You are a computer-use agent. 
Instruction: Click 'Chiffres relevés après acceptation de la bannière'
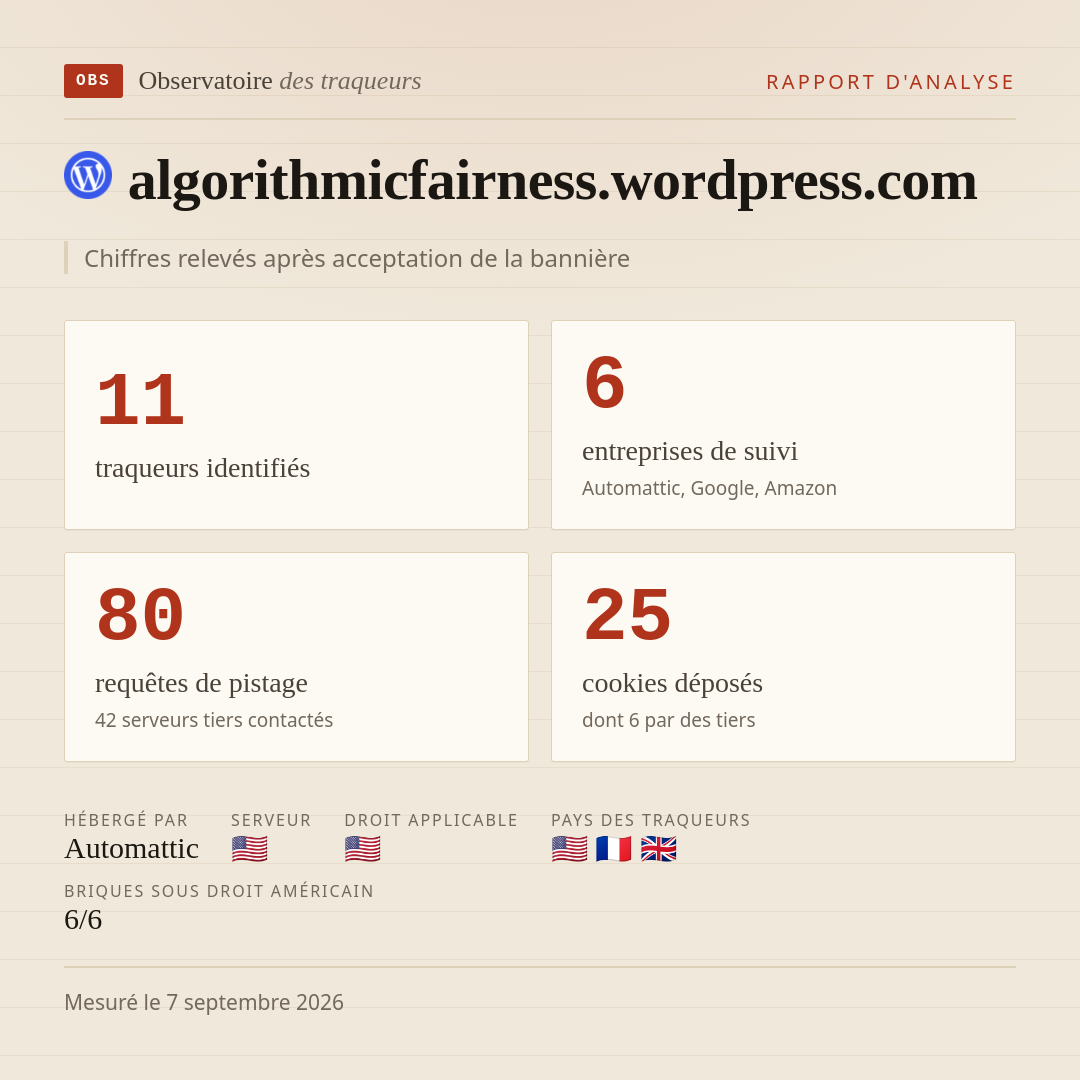(x=357, y=258)
